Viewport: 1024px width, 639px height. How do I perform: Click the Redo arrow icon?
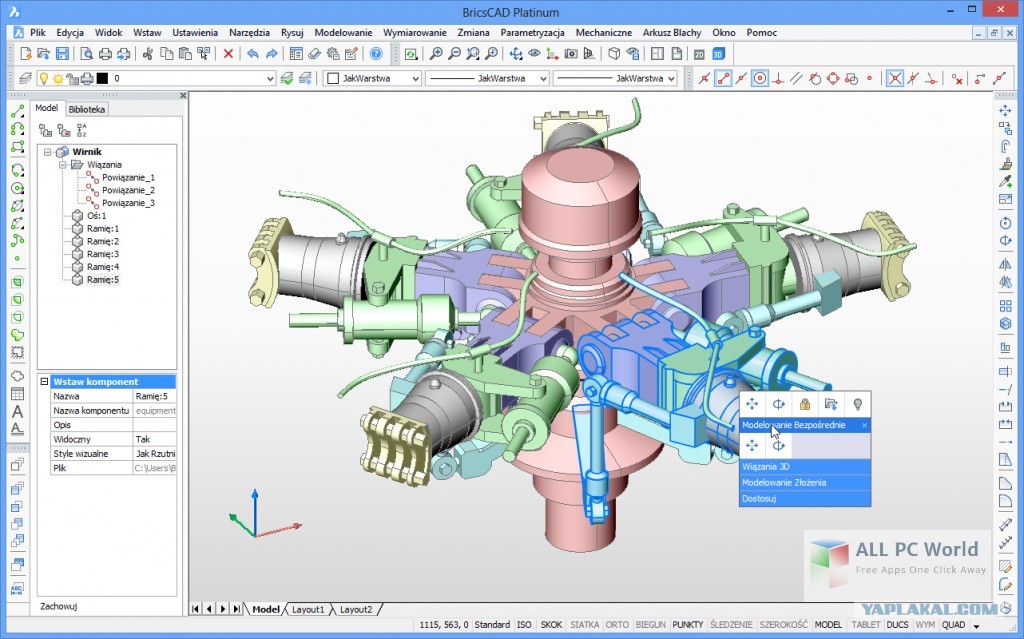pos(272,54)
